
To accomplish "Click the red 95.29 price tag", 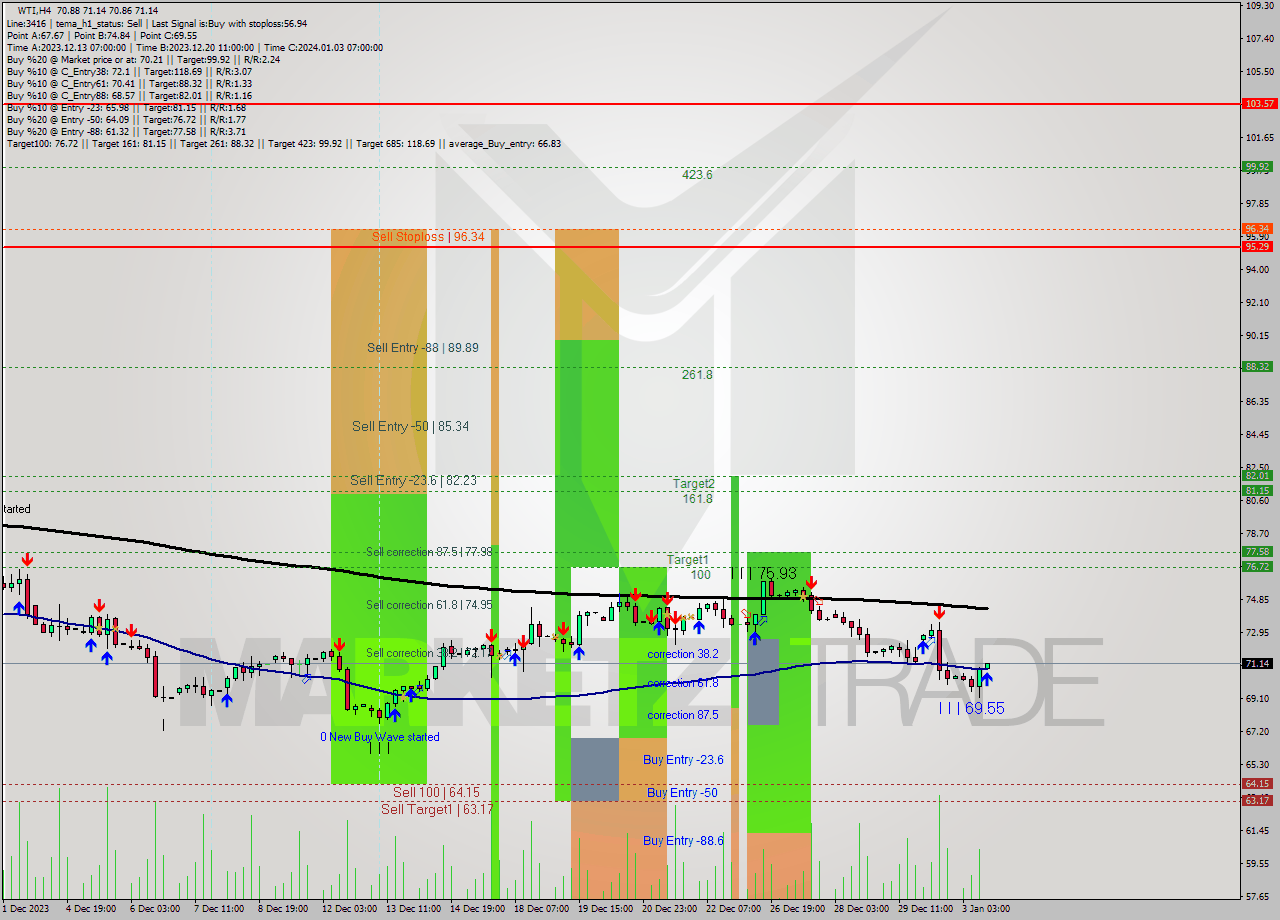I will click(x=1257, y=246).
